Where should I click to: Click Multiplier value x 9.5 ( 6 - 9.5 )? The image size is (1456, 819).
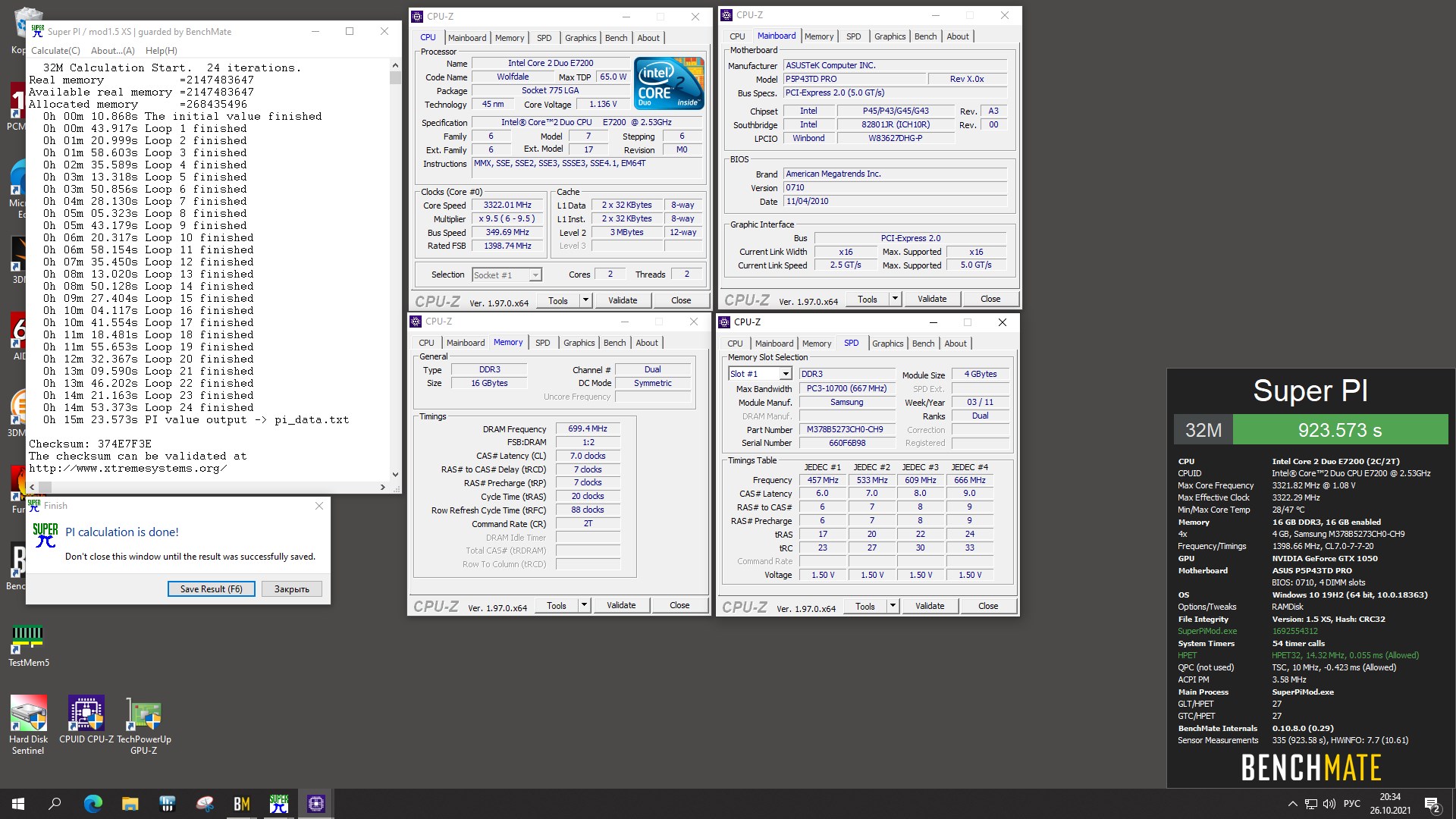click(507, 218)
